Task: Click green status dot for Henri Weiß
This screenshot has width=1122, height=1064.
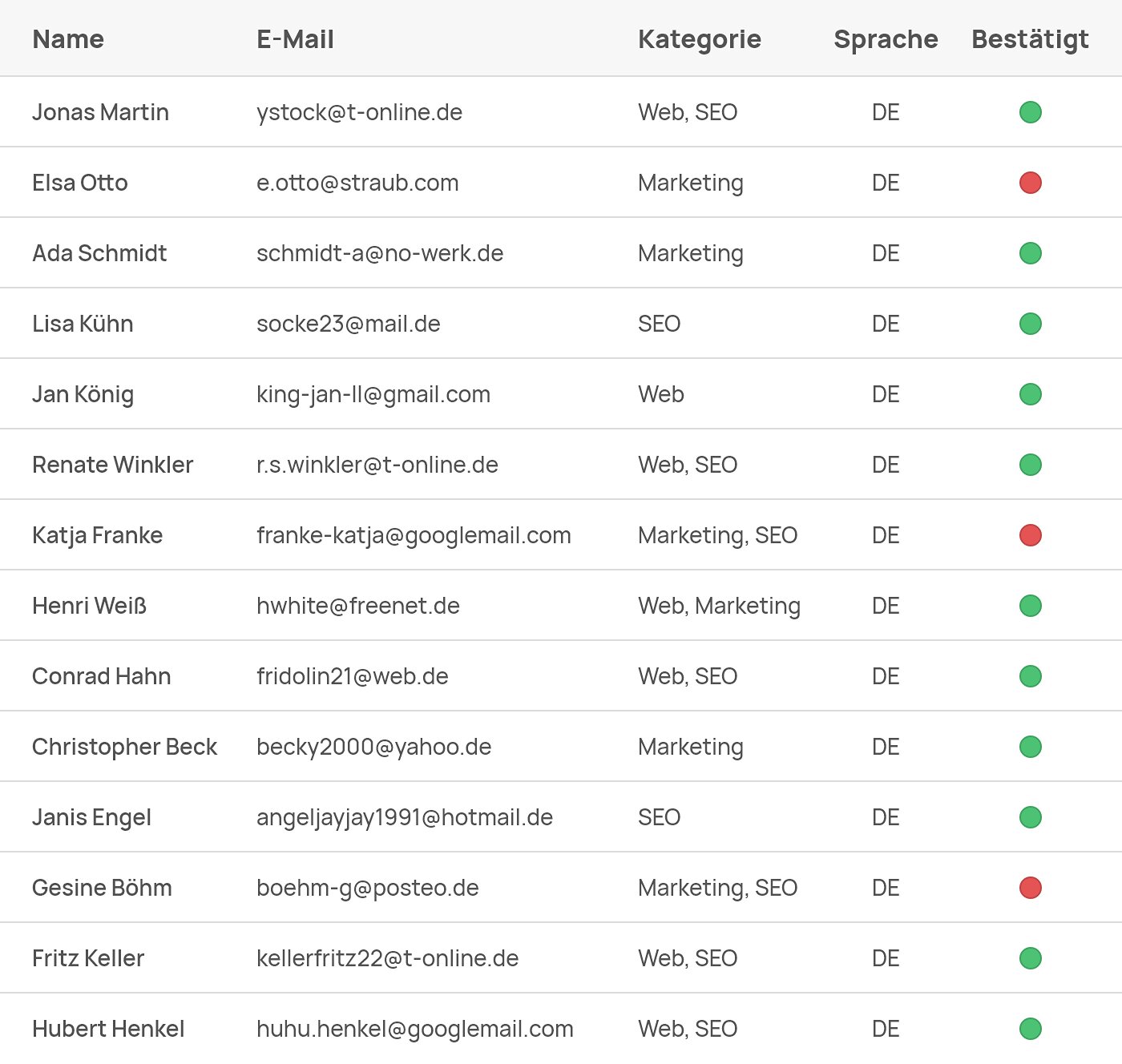Action: click(x=1030, y=606)
